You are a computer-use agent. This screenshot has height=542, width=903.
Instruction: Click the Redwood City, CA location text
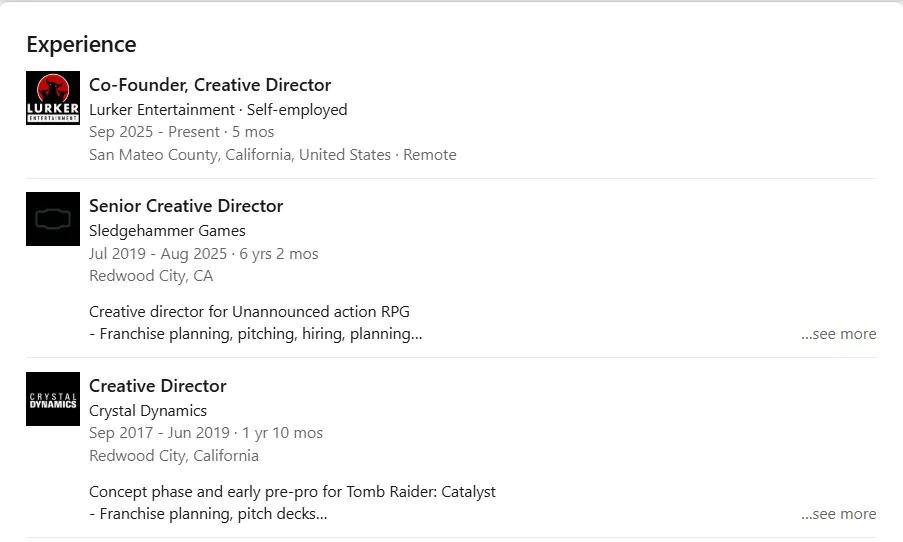[x=151, y=276]
